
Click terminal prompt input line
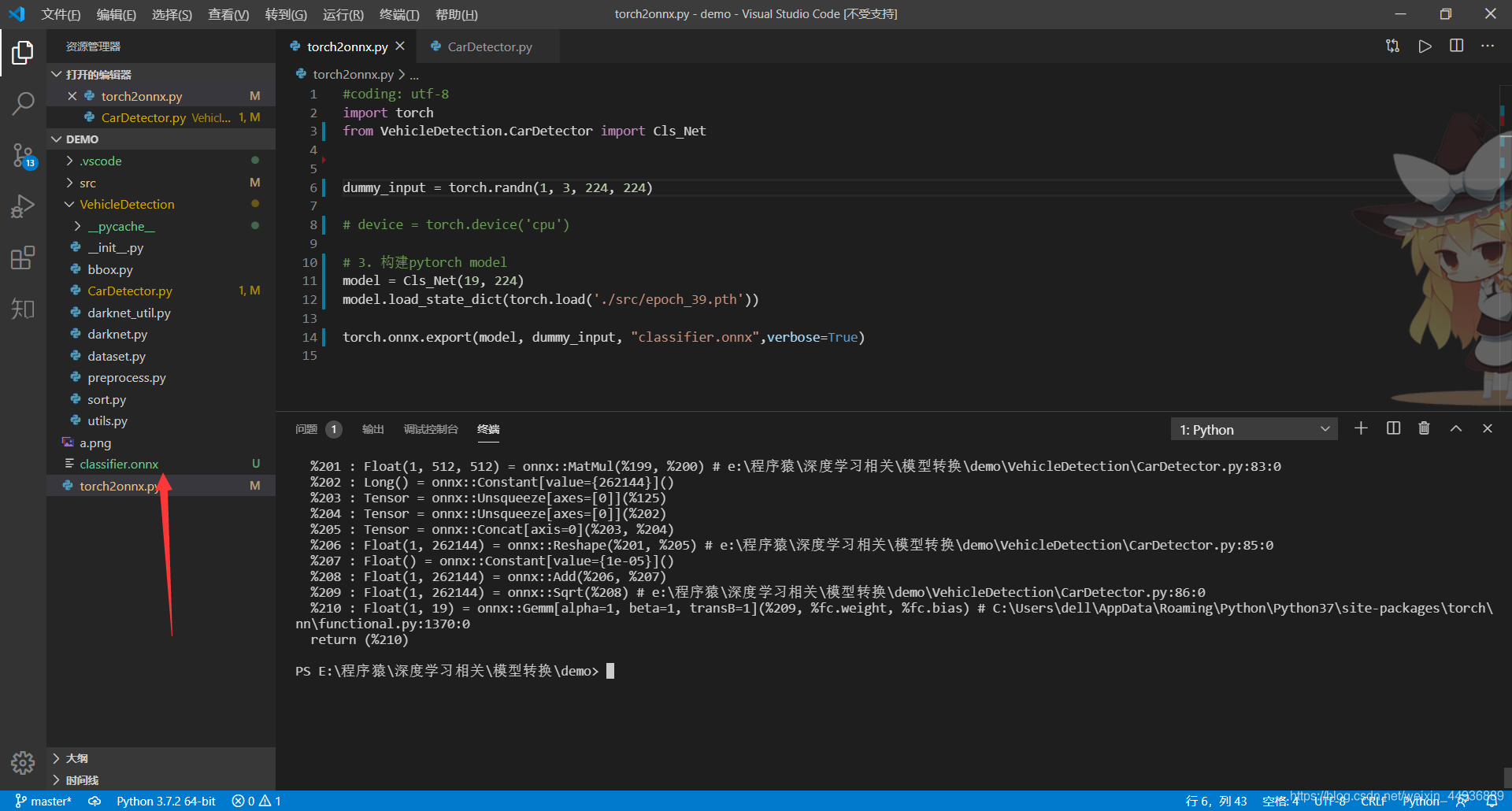[454, 671]
